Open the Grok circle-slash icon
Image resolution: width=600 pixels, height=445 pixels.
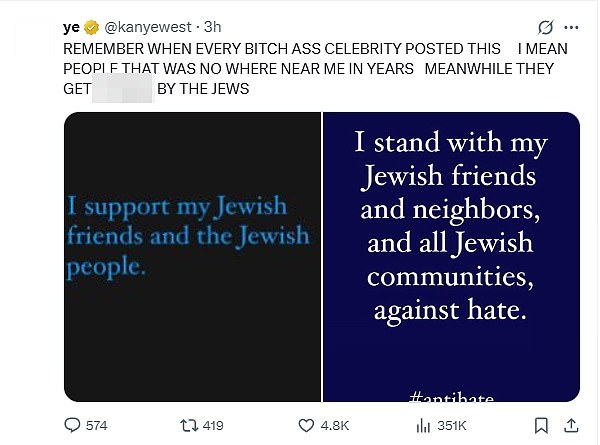tap(545, 27)
